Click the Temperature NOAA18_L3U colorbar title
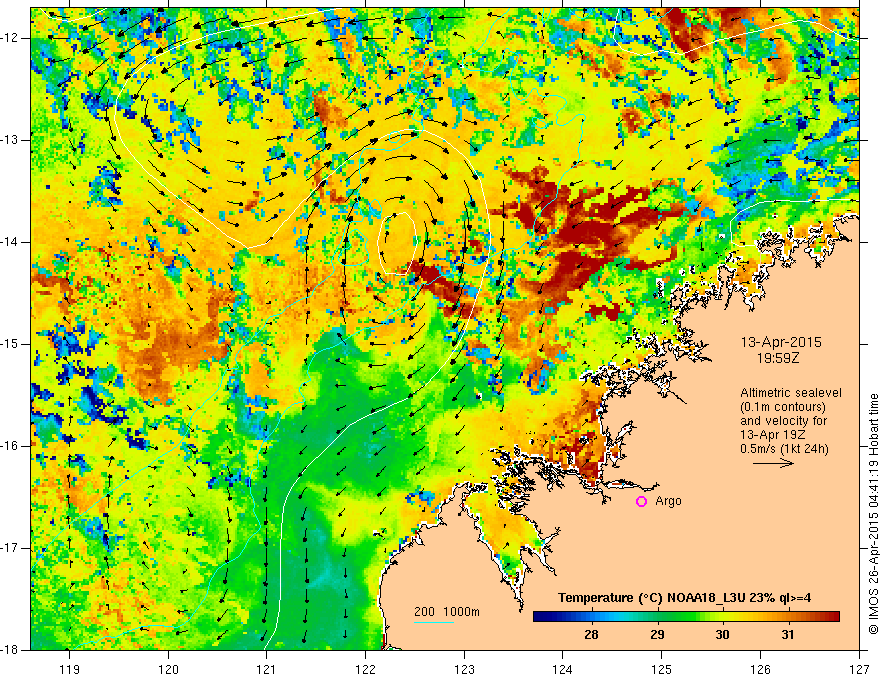 pyautogui.click(x=684, y=598)
